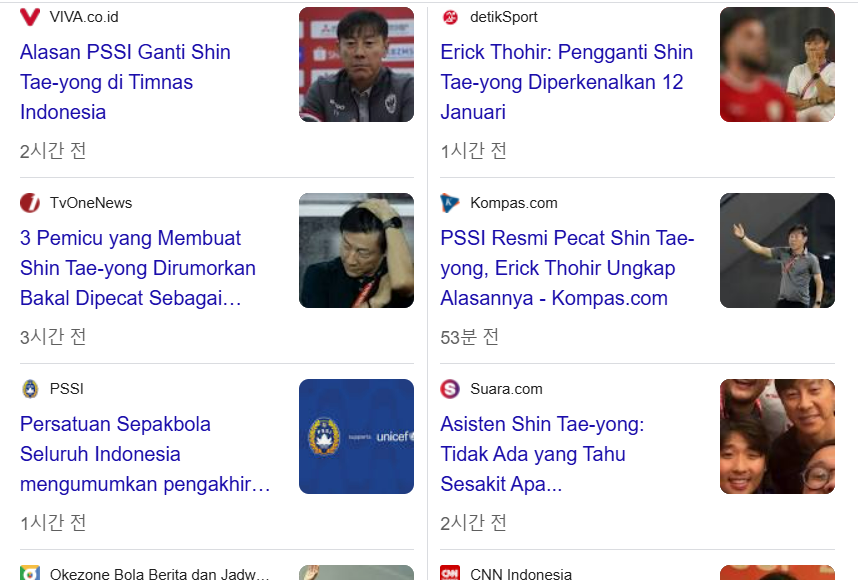
Task: Click the detikSport source logo icon
Action: coord(451,17)
